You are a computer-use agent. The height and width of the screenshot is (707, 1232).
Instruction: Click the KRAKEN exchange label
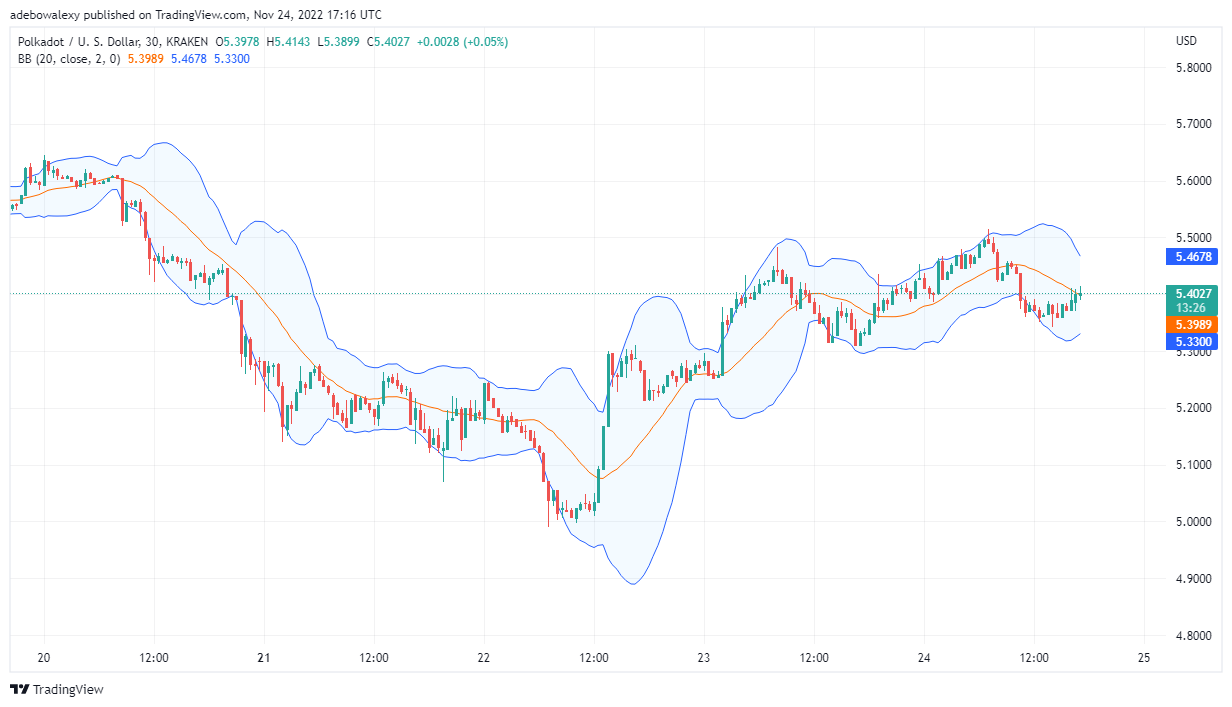[188, 44]
